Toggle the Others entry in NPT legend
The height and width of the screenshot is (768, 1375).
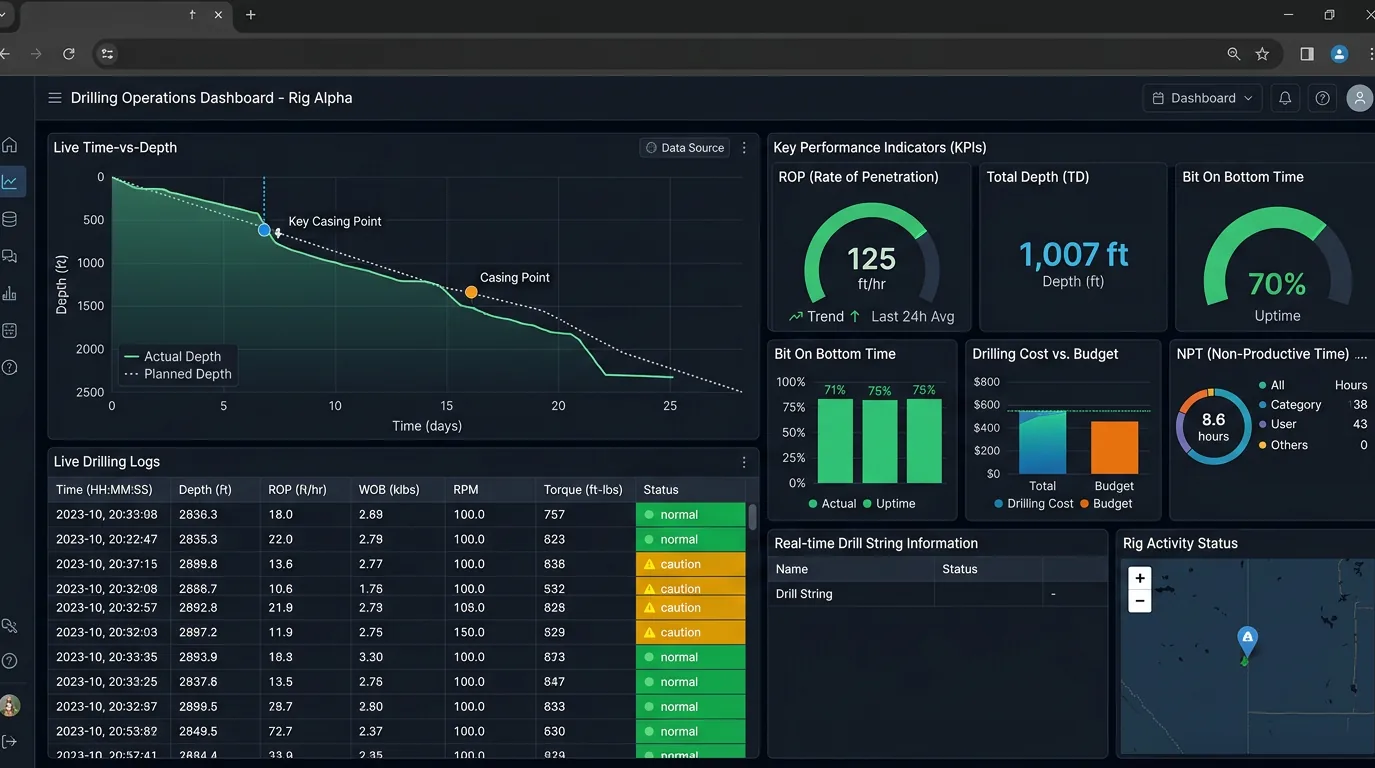1283,445
